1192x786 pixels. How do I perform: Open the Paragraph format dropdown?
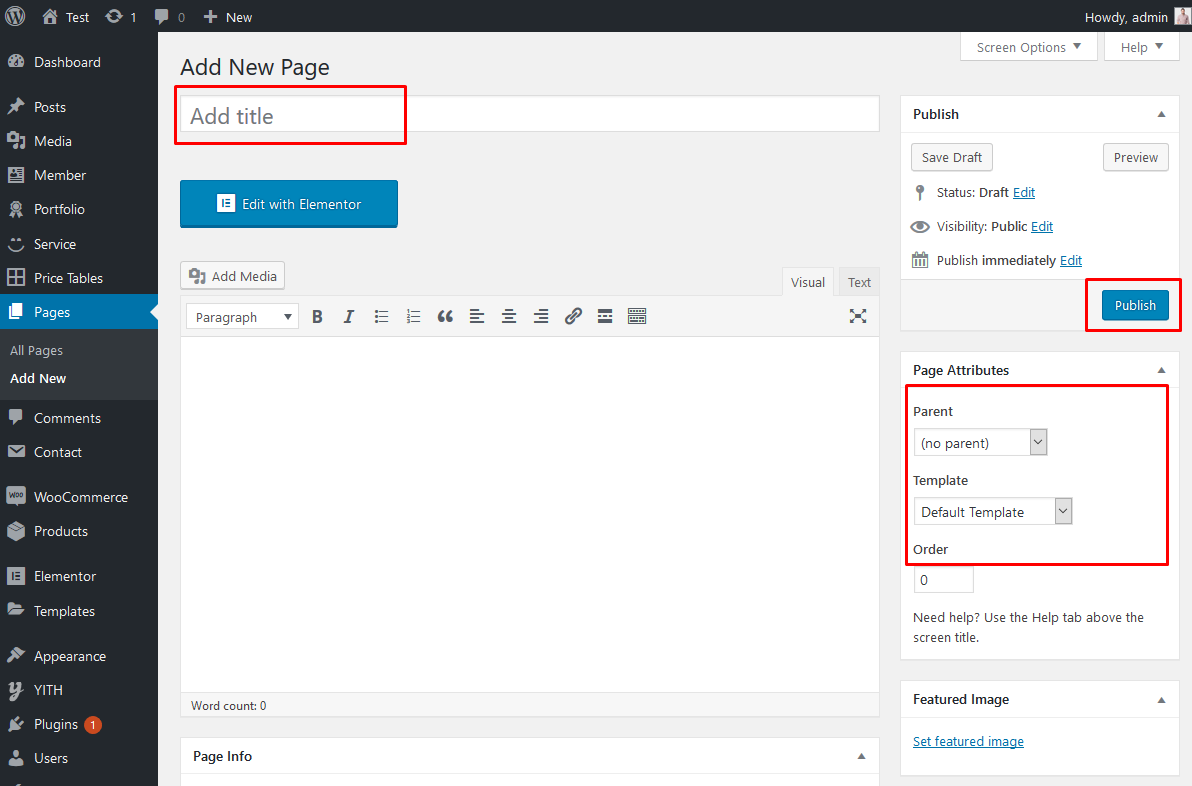coord(242,317)
